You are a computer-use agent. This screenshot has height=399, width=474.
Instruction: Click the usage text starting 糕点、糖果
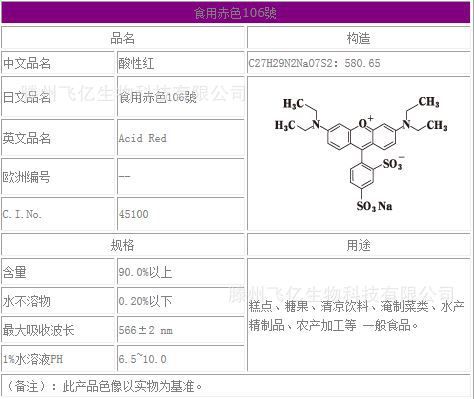pyautogui.click(x=356, y=306)
